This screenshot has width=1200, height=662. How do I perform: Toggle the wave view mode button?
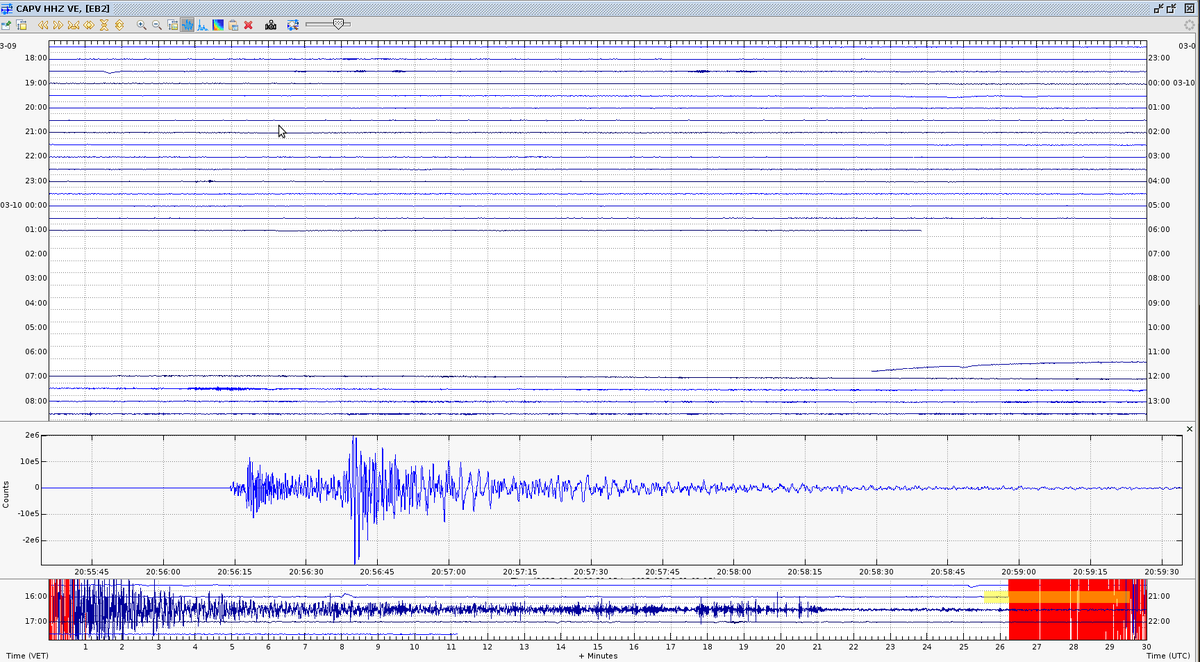(188, 25)
